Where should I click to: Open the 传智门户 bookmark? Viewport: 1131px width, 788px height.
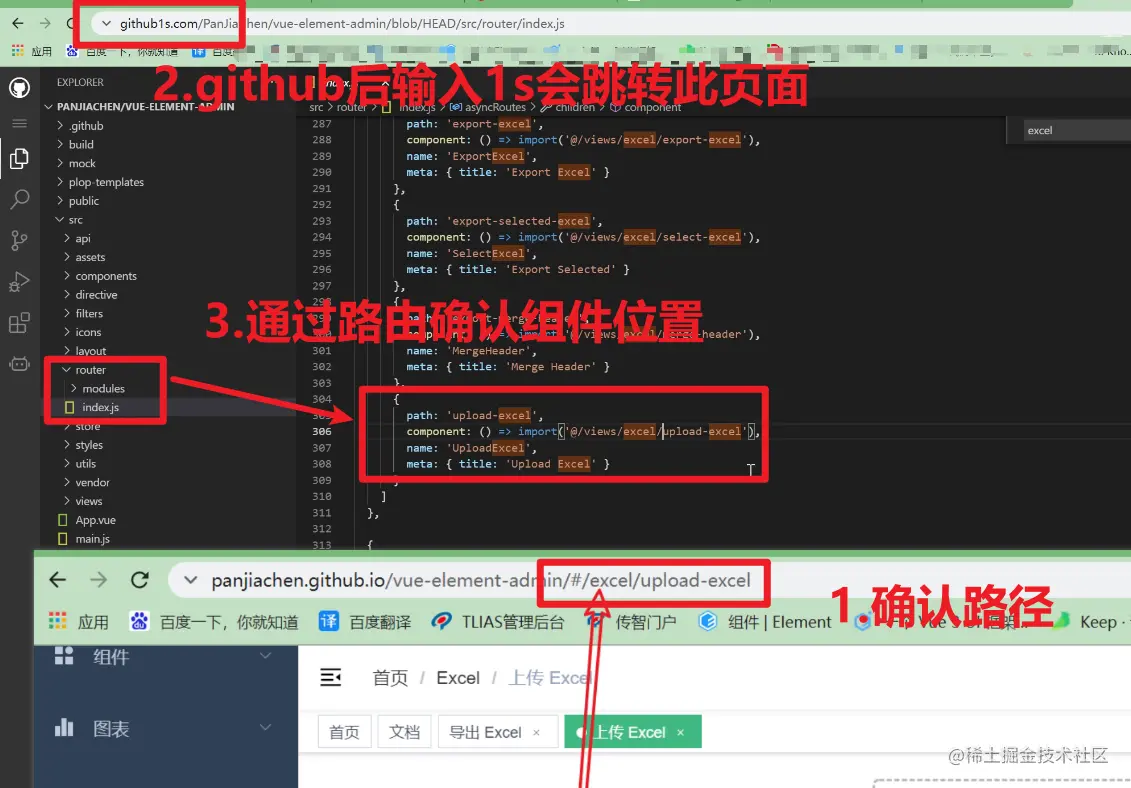pyautogui.click(x=631, y=621)
